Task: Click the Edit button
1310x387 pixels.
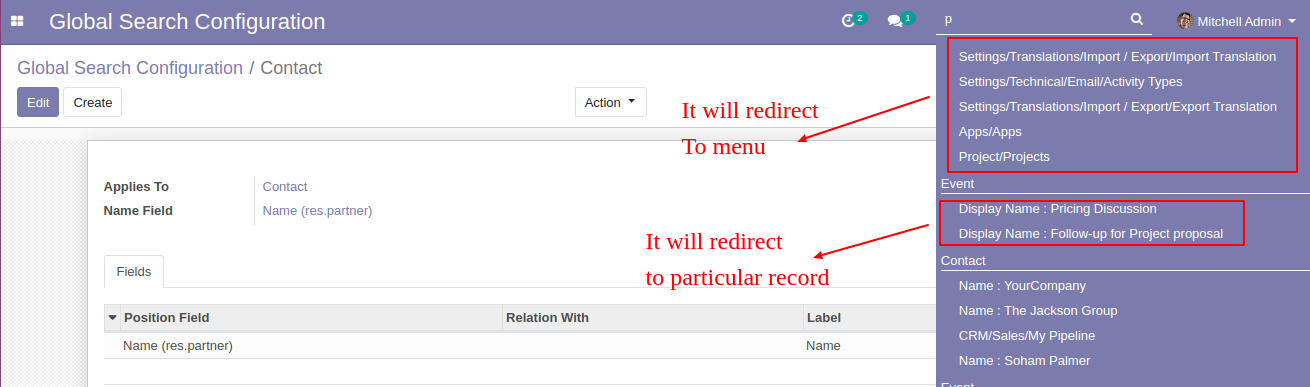Action: (38, 102)
